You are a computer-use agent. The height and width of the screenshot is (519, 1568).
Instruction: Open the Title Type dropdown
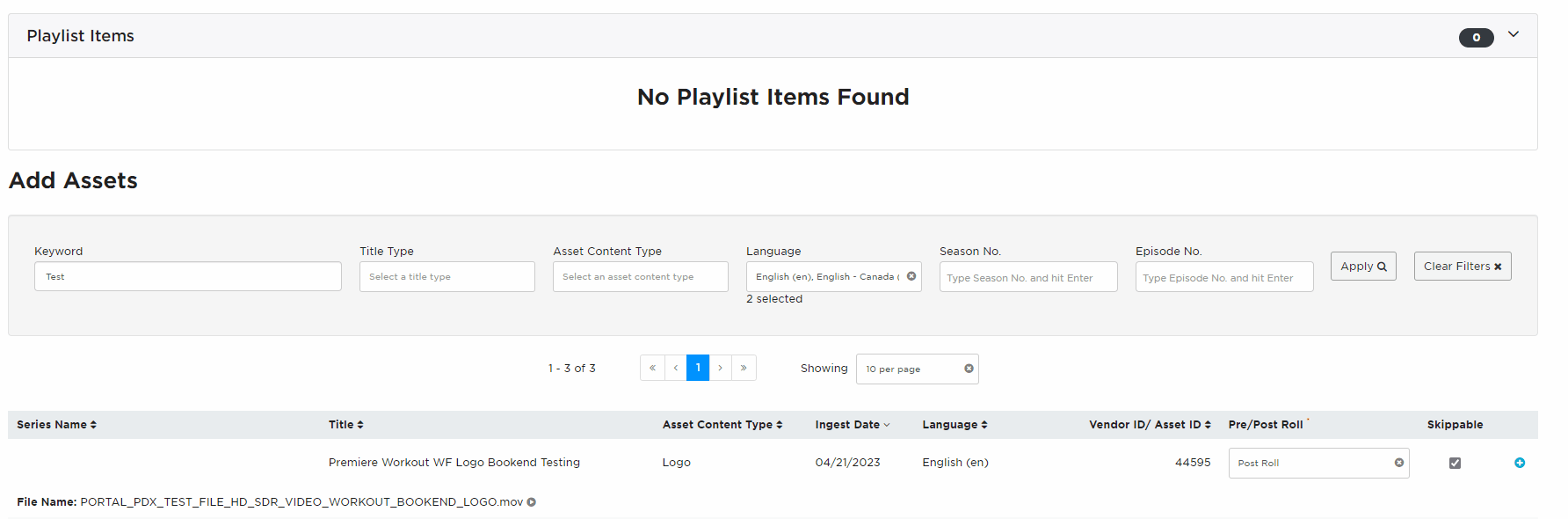(446, 276)
